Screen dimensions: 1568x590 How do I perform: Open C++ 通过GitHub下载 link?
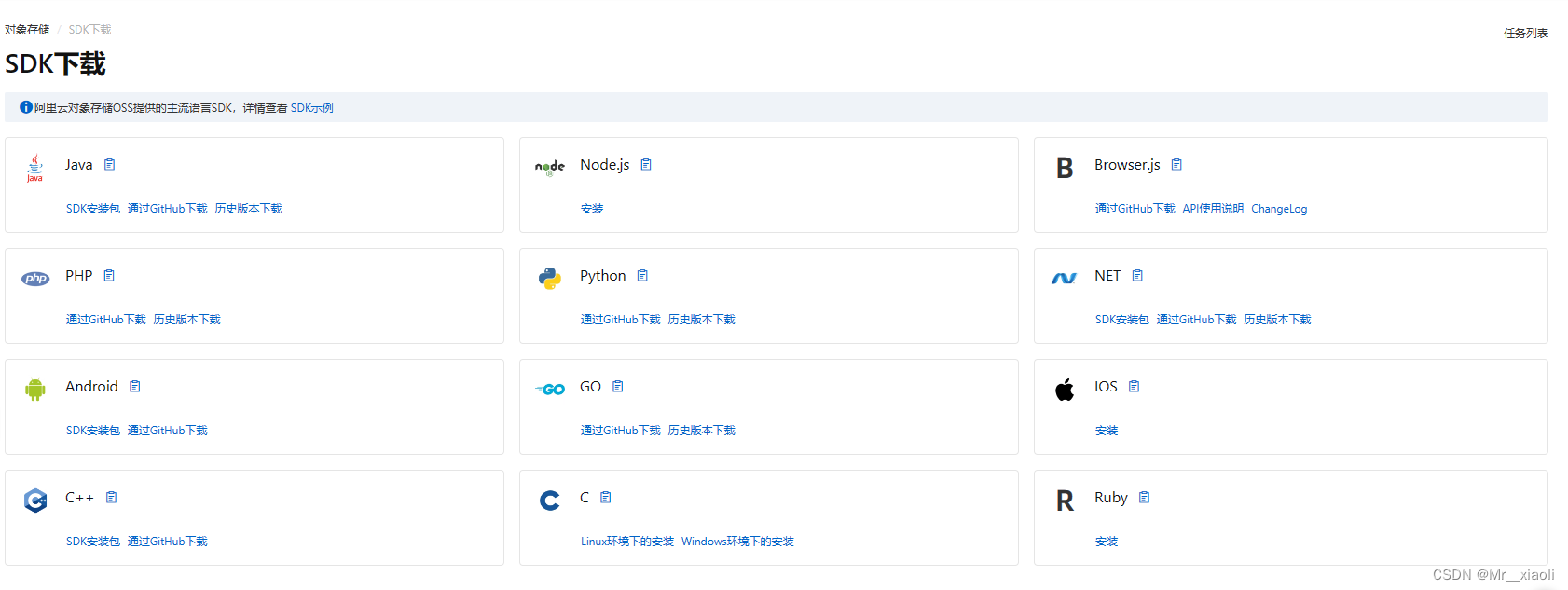pos(168,542)
